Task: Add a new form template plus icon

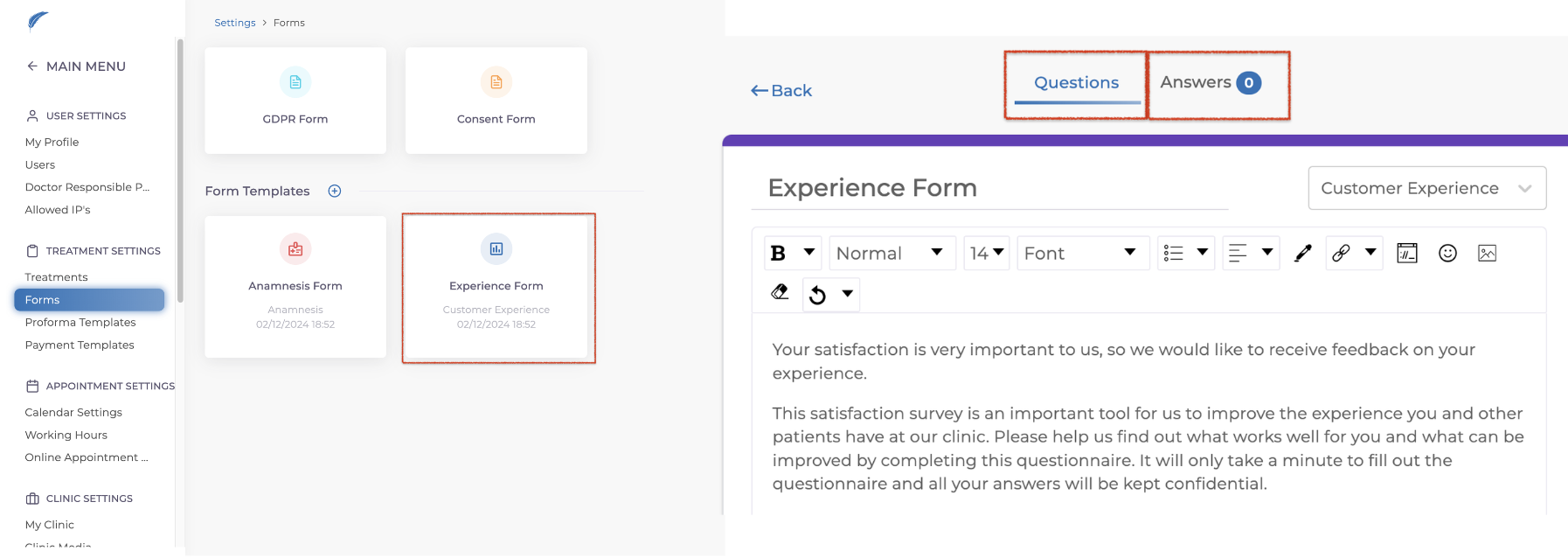Action: [335, 192]
